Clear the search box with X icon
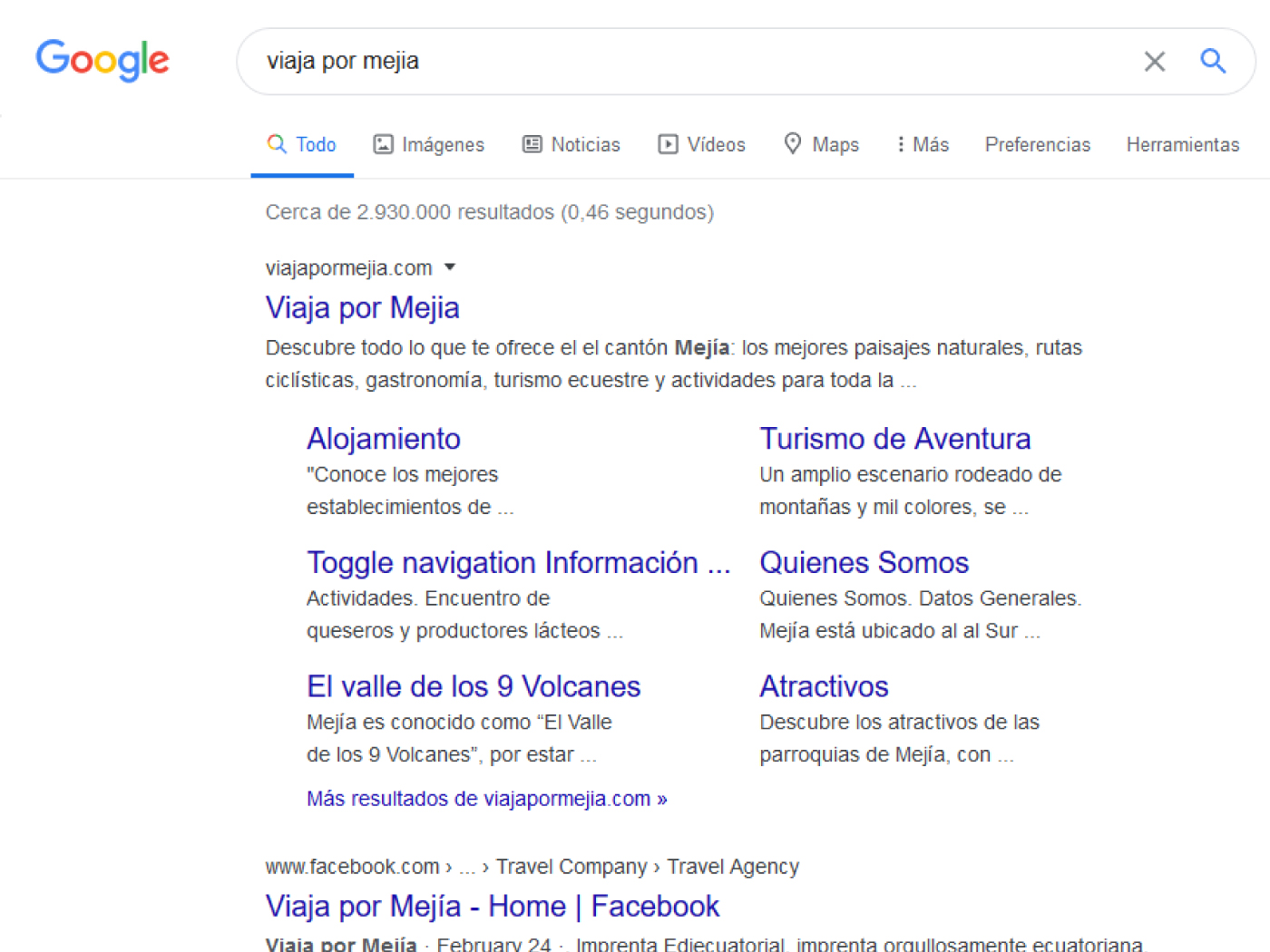The width and height of the screenshot is (1270, 952). click(x=1155, y=62)
